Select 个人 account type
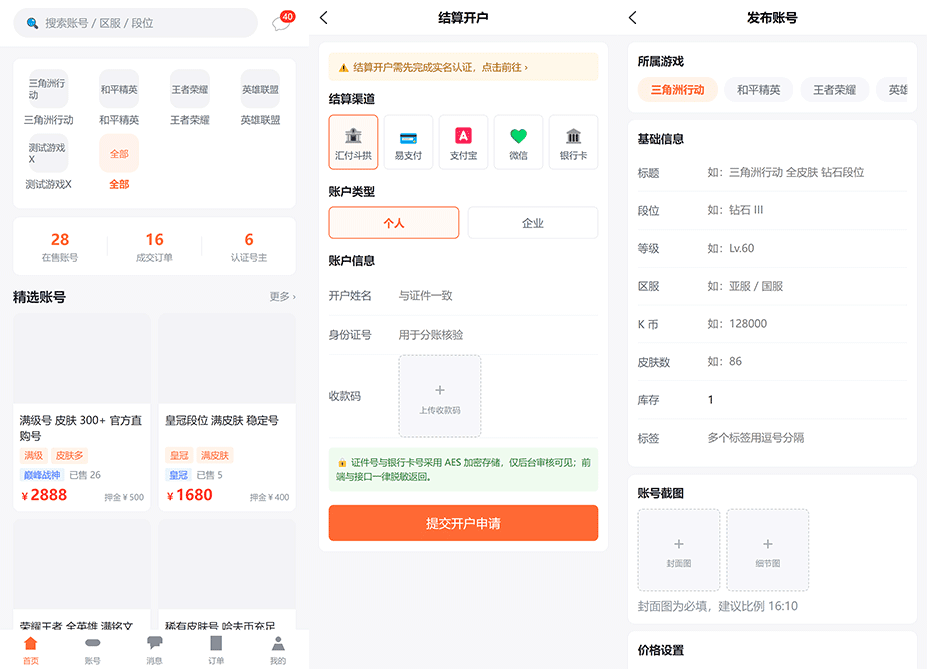This screenshot has width=928, height=669. (x=394, y=223)
